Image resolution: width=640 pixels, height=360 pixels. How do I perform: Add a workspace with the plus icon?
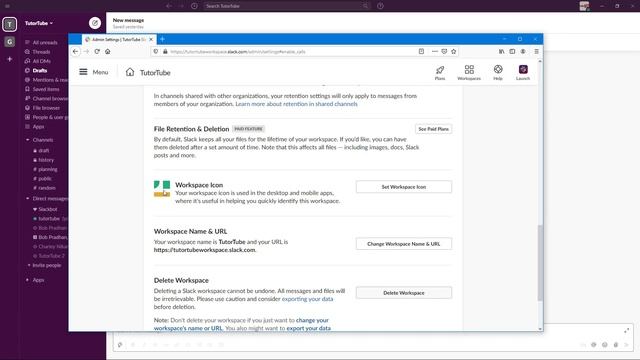[10, 59]
